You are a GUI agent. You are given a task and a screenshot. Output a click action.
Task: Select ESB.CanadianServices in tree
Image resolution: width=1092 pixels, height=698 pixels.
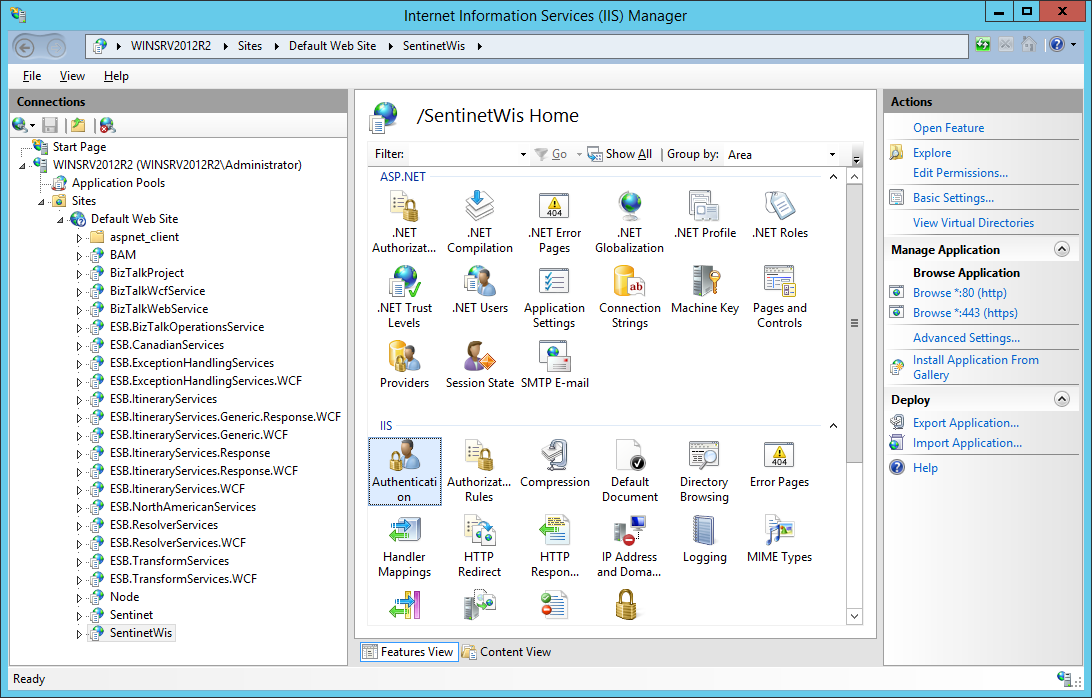(166, 346)
